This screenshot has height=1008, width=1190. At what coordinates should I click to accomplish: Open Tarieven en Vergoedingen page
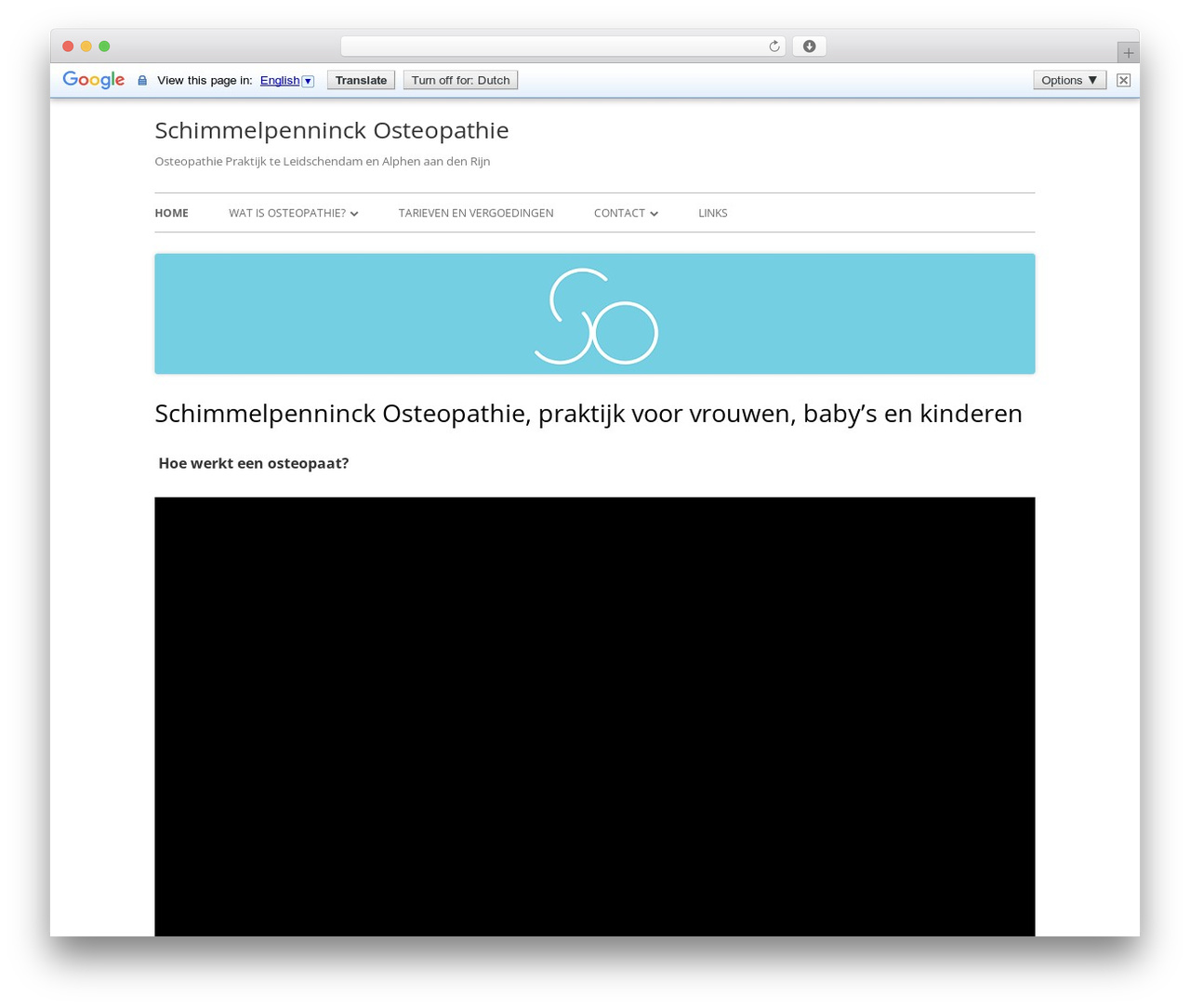(476, 213)
